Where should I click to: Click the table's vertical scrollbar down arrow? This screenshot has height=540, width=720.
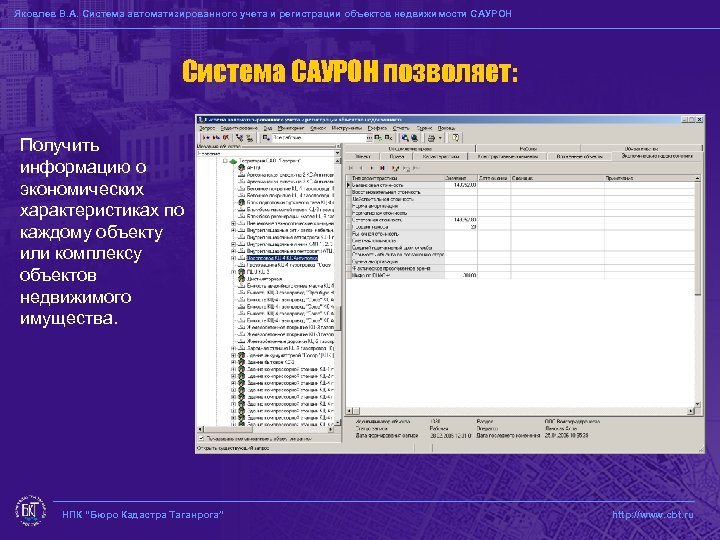(x=698, y=404)
